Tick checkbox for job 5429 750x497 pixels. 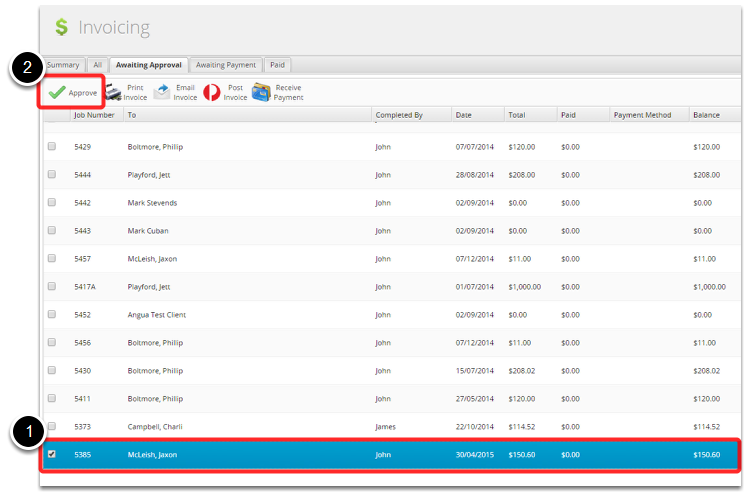52,146
